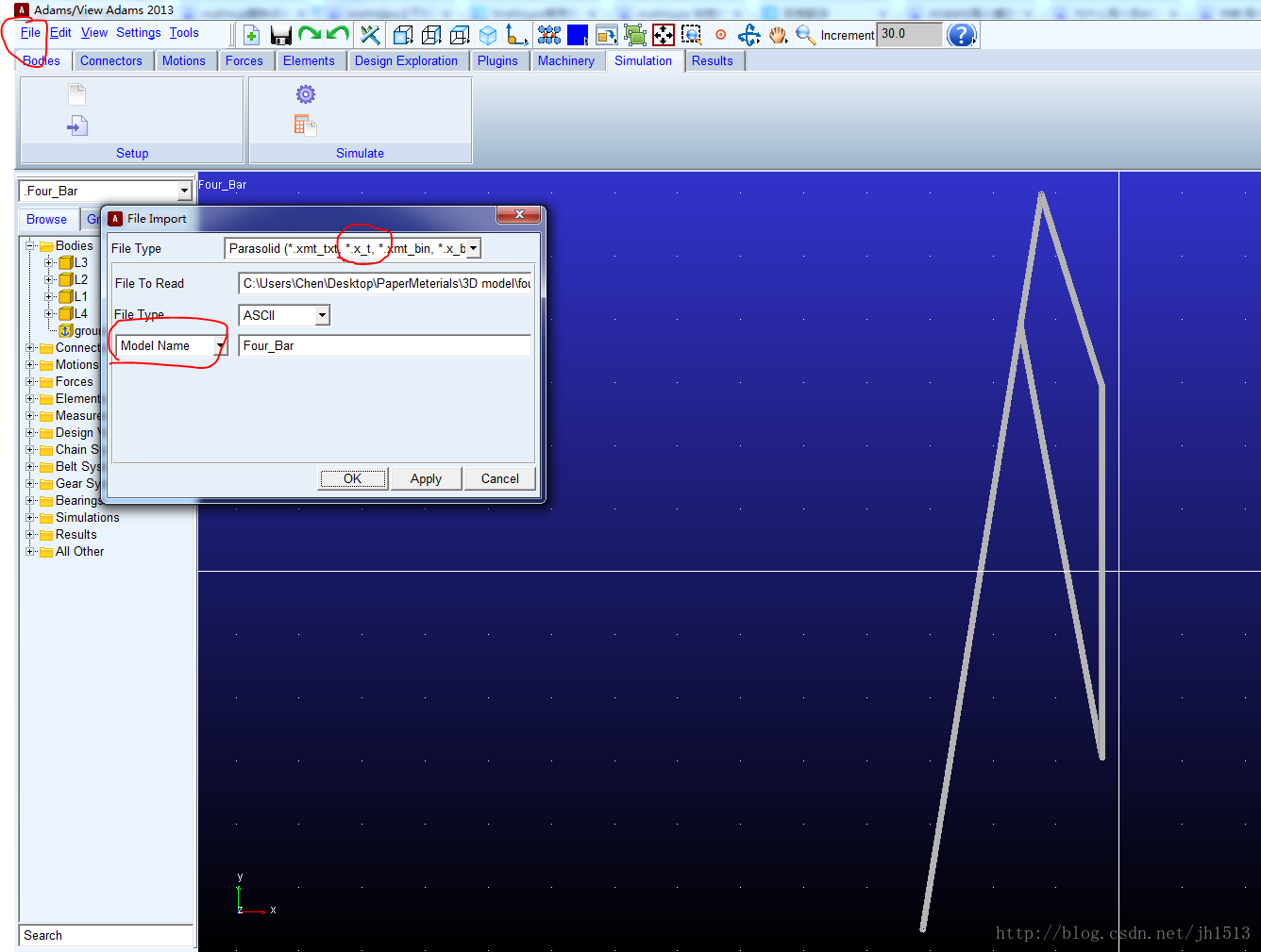Open the gear Simulate control icon
Screen dimensions: 1261x952
(305, 94)
